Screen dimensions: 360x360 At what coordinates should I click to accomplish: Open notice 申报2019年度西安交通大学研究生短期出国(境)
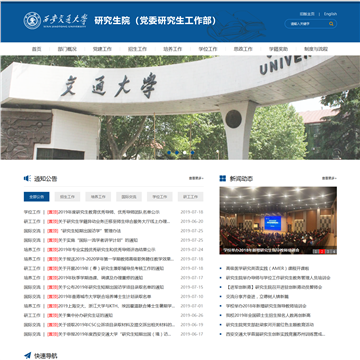point(109,334)
